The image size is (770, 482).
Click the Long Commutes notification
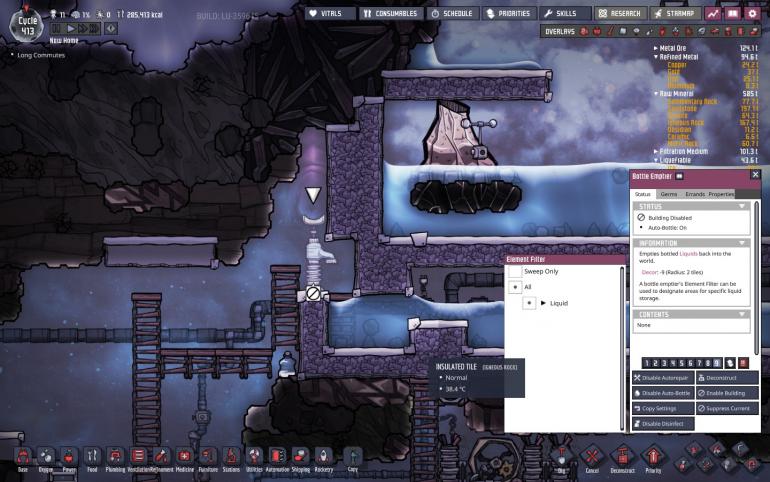click(41, 55)
